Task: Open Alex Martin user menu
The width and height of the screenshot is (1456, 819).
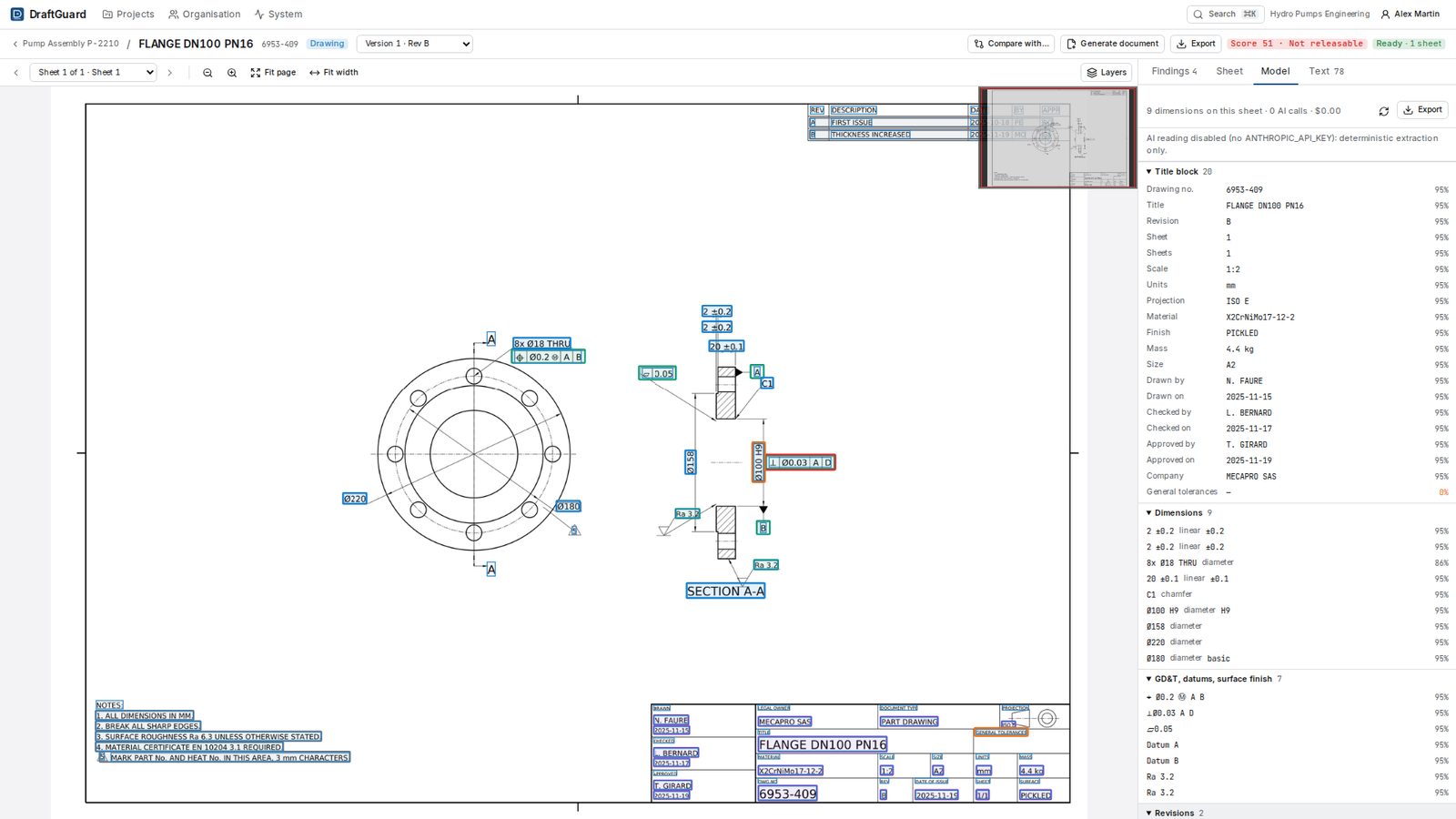Action: click(x=1410, y=14)
